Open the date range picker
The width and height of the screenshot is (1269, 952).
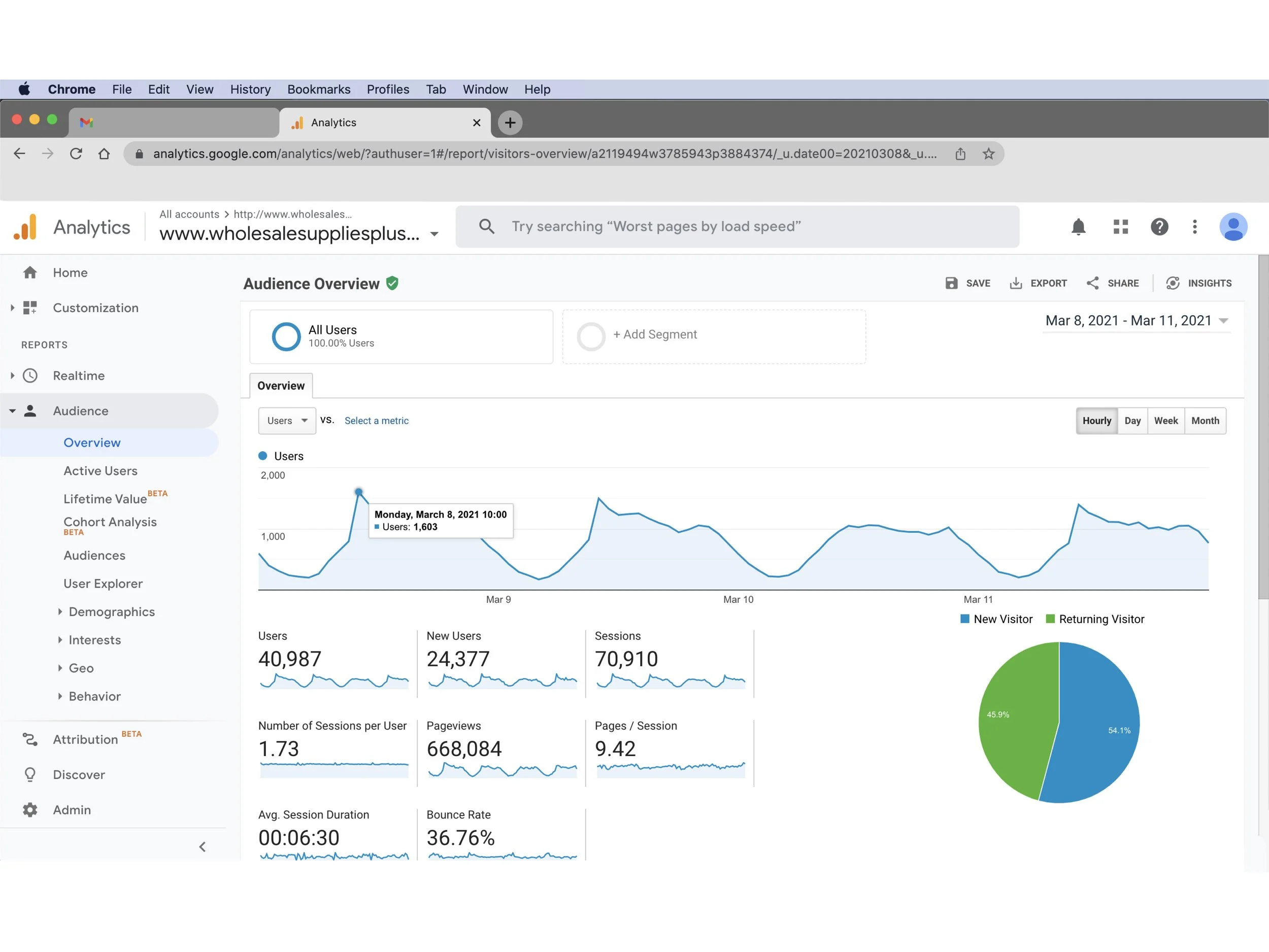(x=1136, y=321)
